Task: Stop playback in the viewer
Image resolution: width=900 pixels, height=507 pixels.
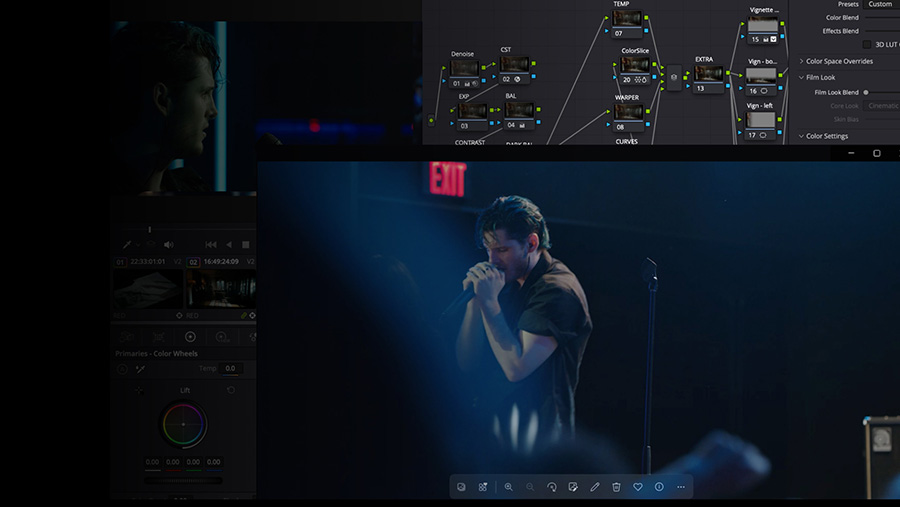Action: click(246, 245)
